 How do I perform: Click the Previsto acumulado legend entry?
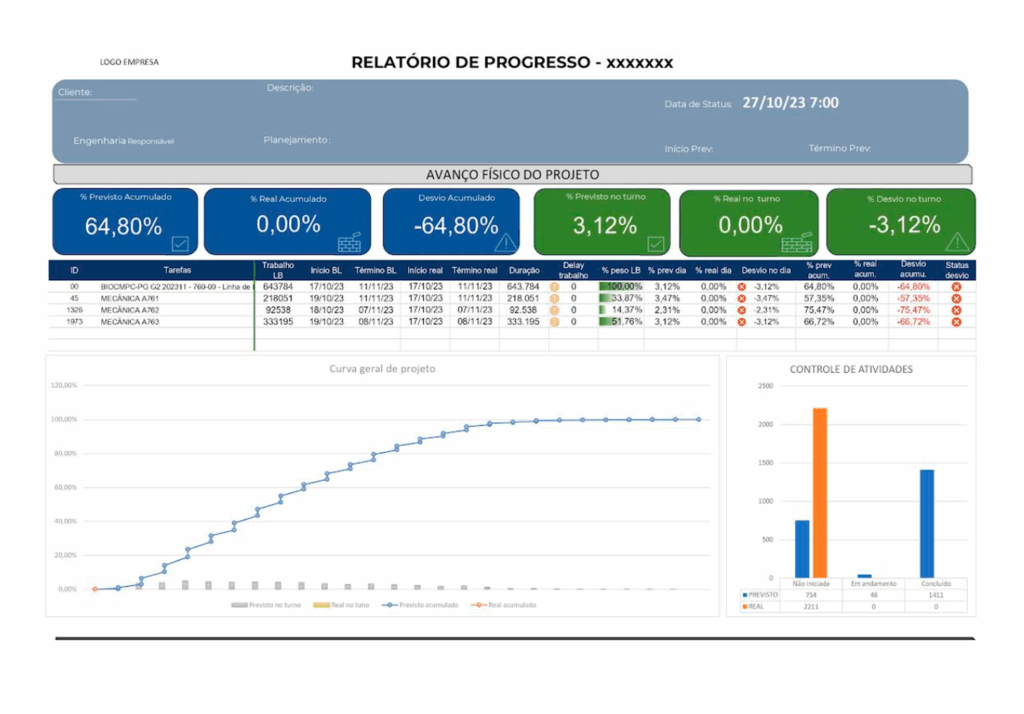tap(430, 605)
